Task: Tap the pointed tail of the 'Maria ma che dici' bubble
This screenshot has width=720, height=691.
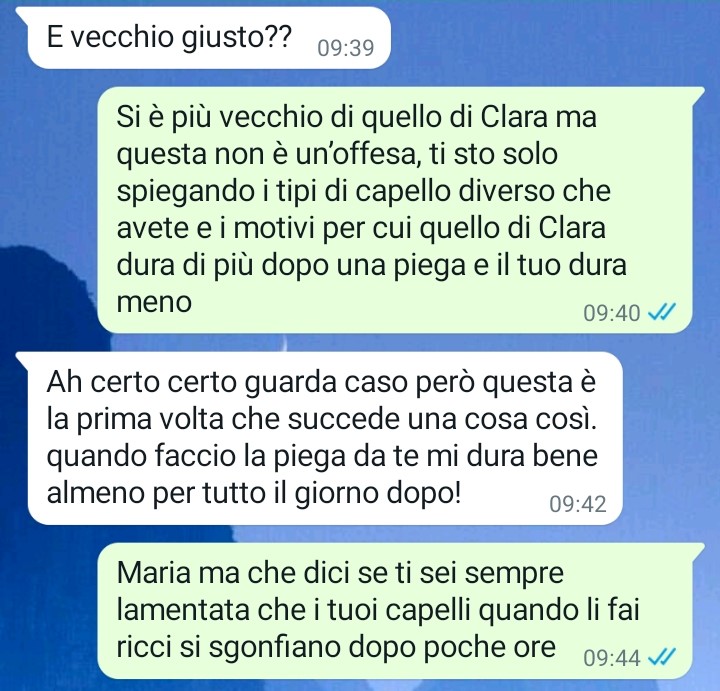Action: [x=698, y=548]
